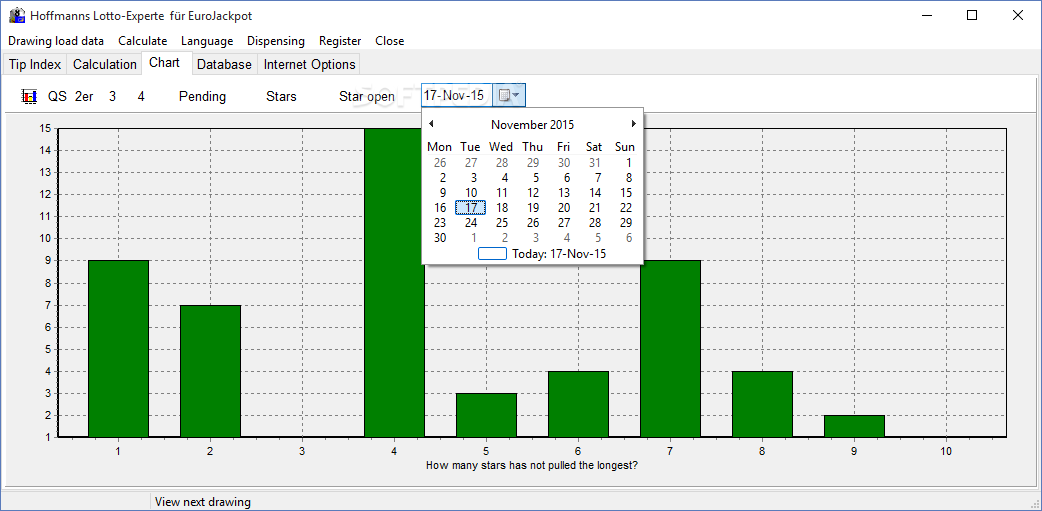Open the Register menu
The width and height of the screenshot is (1042, 511).
(340, 41)
